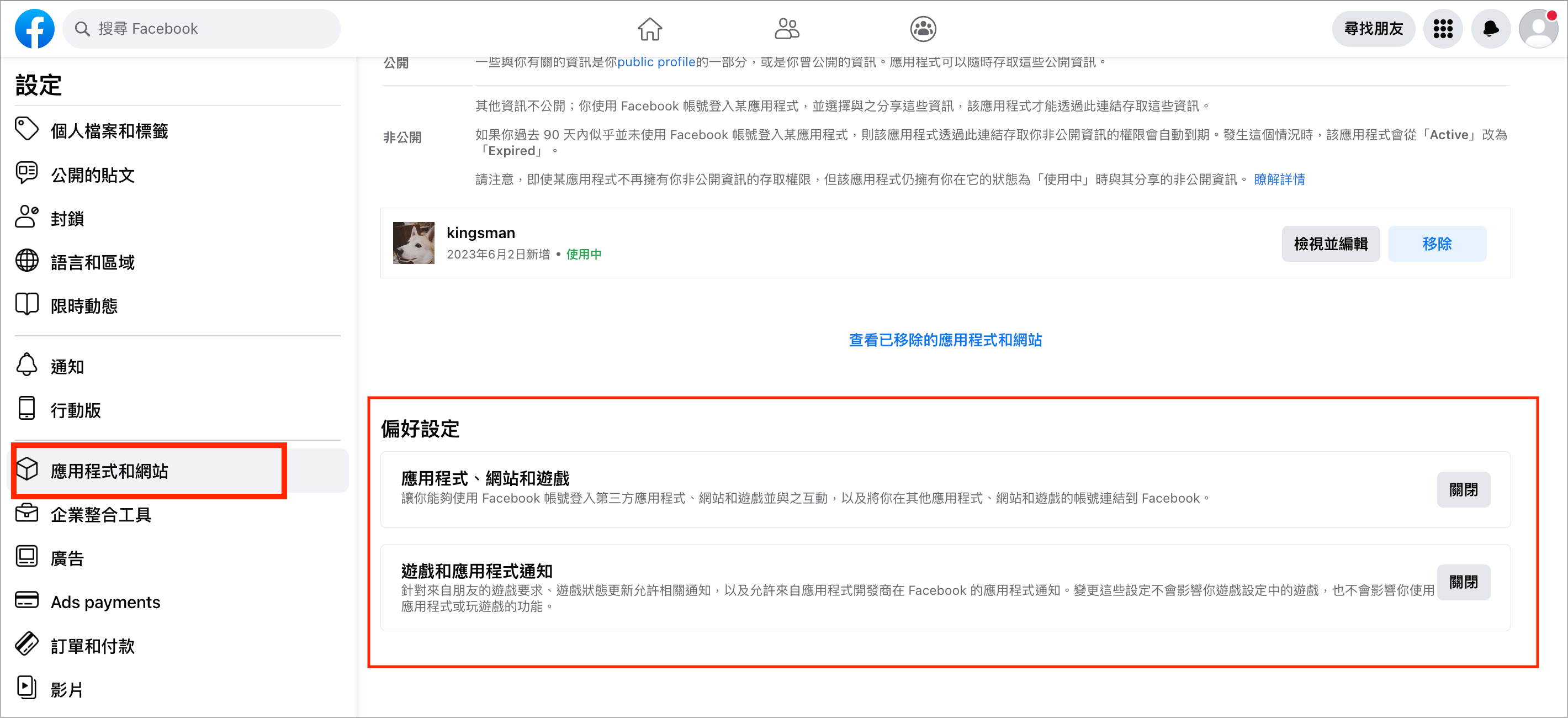Open 個人檔案和標籤 settings

tap(178, 130)
